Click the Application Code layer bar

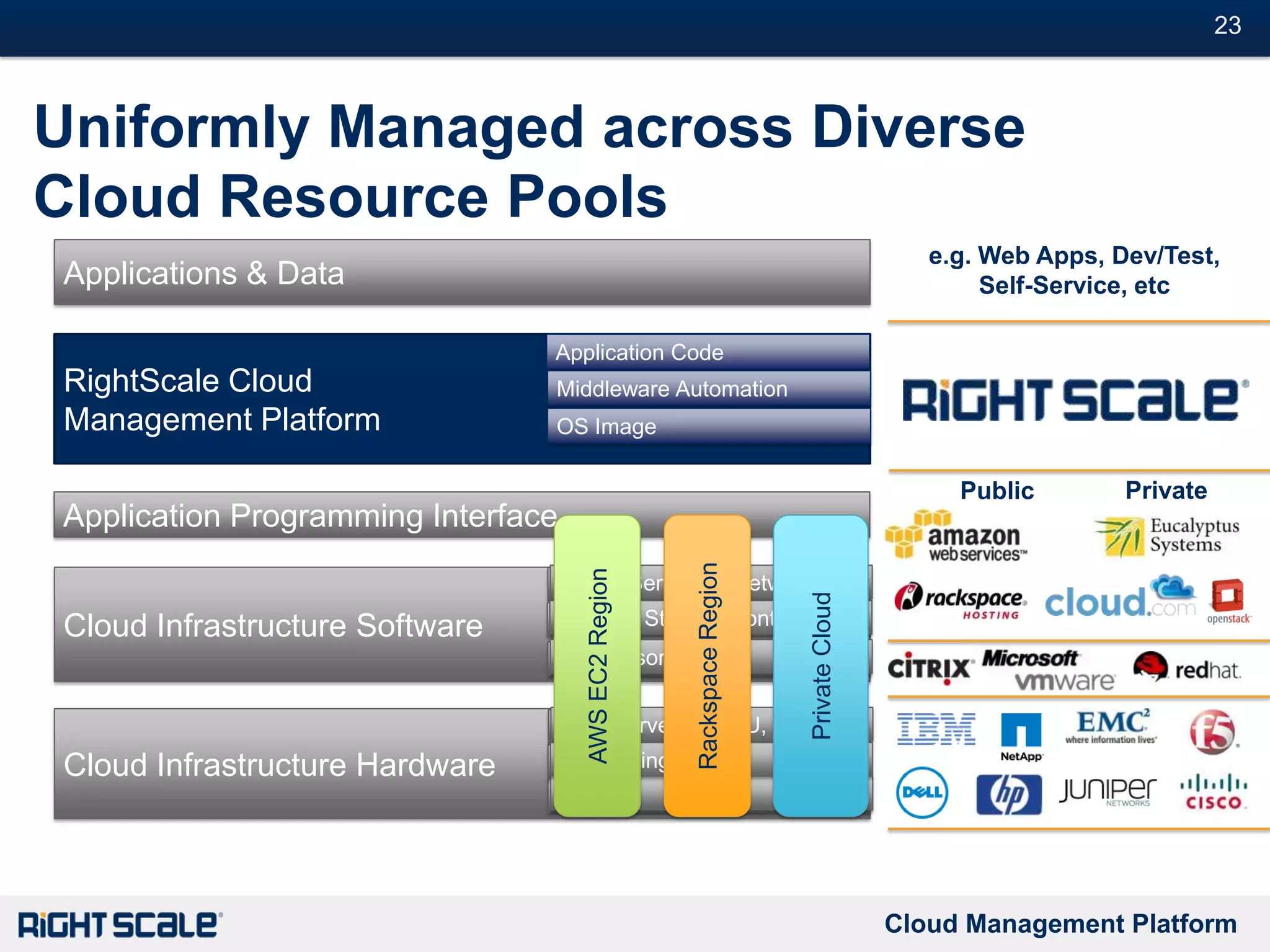708,352
